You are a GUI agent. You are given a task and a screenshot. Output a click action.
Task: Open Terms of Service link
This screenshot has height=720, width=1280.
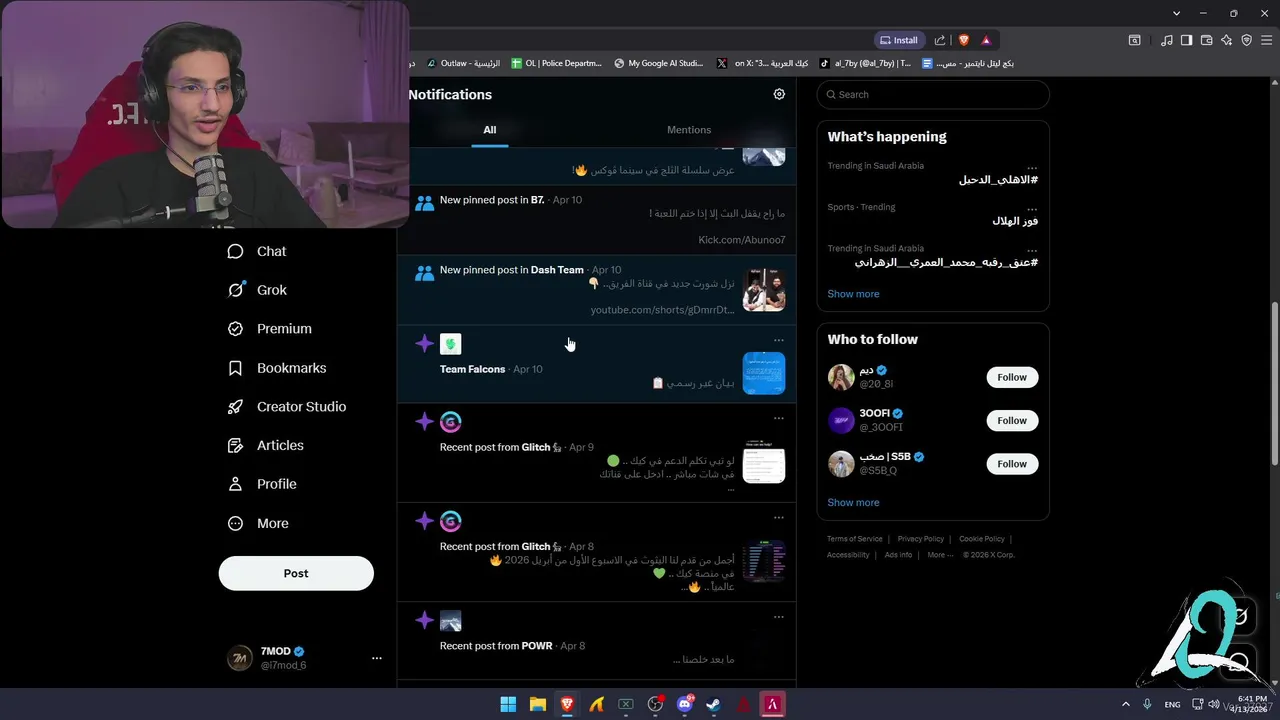(855, 539)
